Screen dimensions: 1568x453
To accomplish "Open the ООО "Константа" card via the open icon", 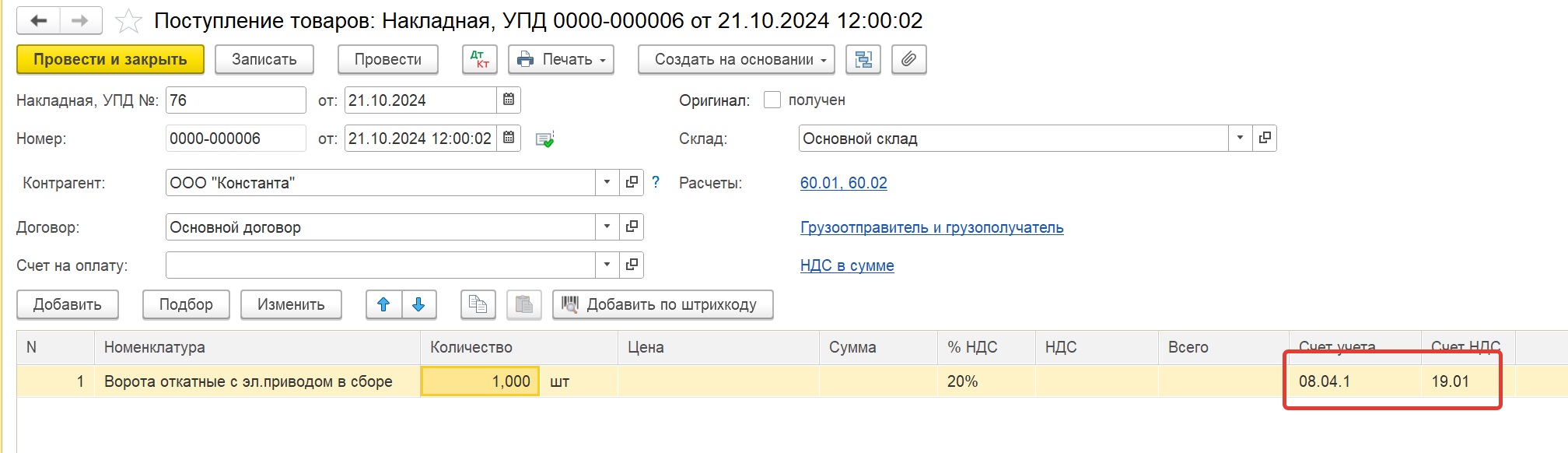I will [632, 183].
